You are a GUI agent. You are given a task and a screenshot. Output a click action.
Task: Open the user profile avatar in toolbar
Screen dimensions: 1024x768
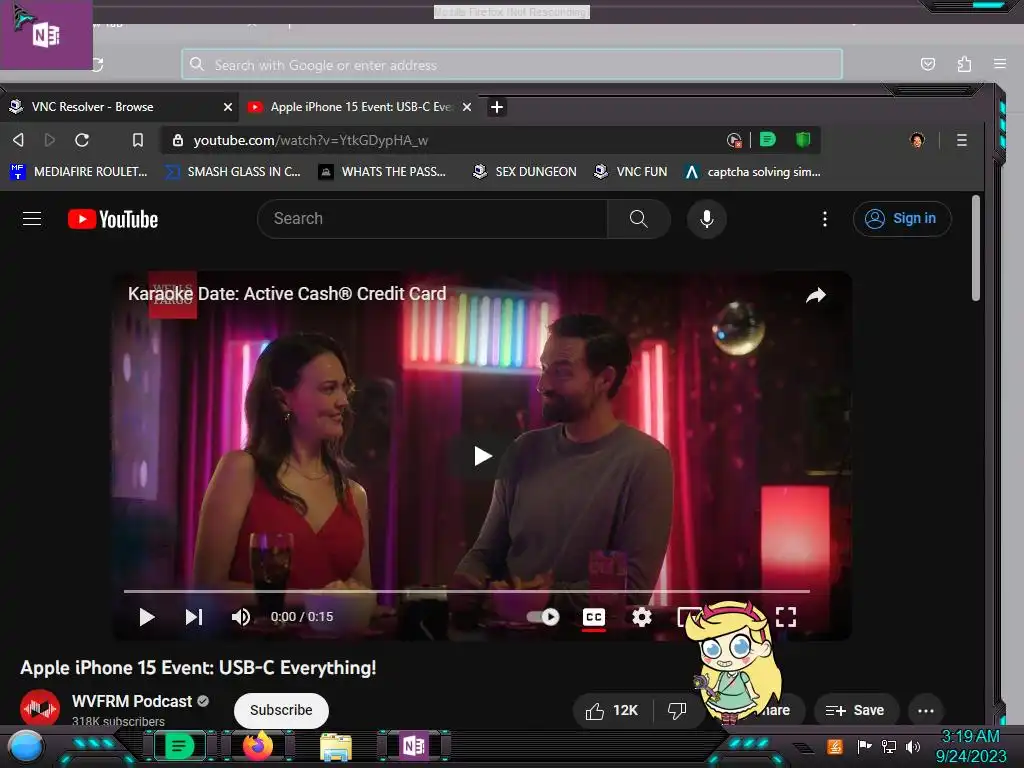tap(917, 140)
